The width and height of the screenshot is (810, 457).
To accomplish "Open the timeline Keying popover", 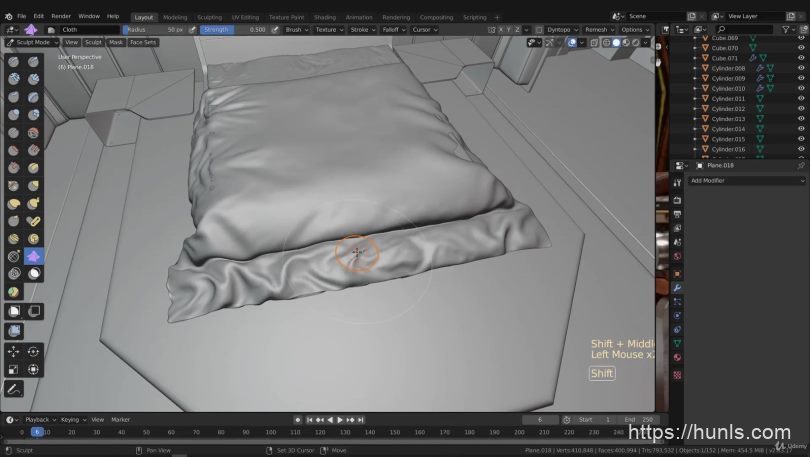I will (x=72, y=420).
